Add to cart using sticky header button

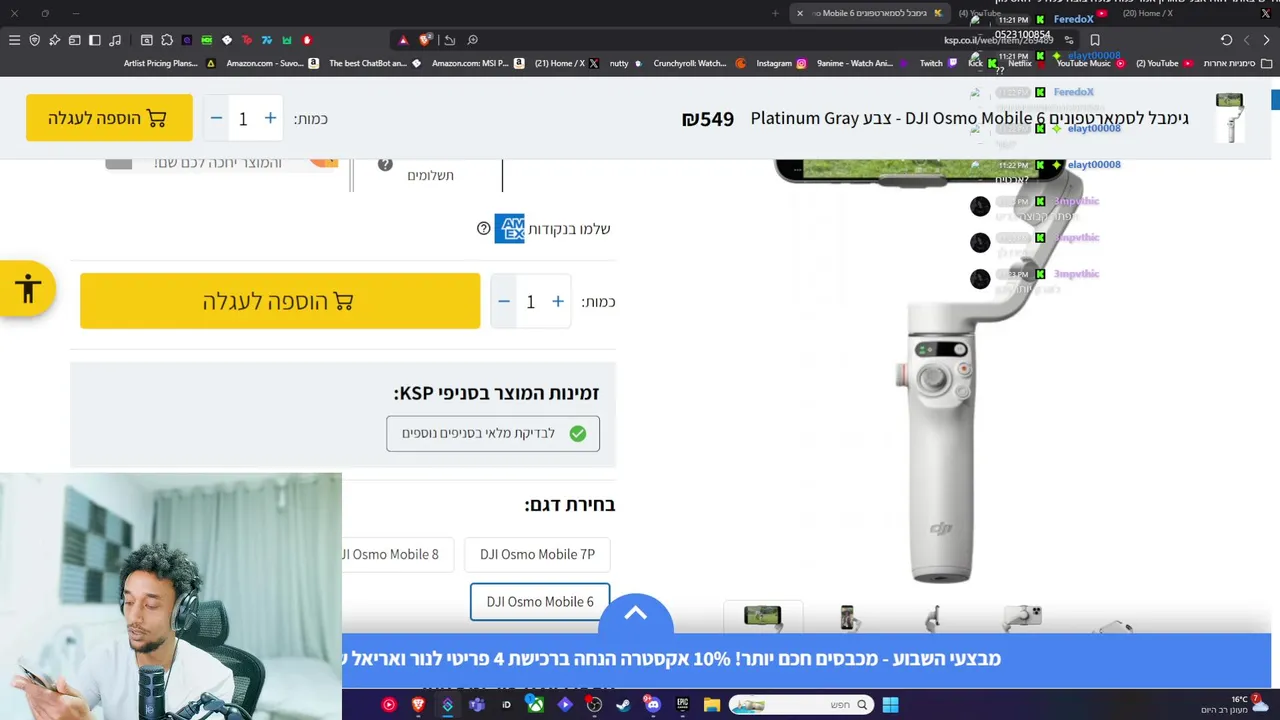(109, 118)
